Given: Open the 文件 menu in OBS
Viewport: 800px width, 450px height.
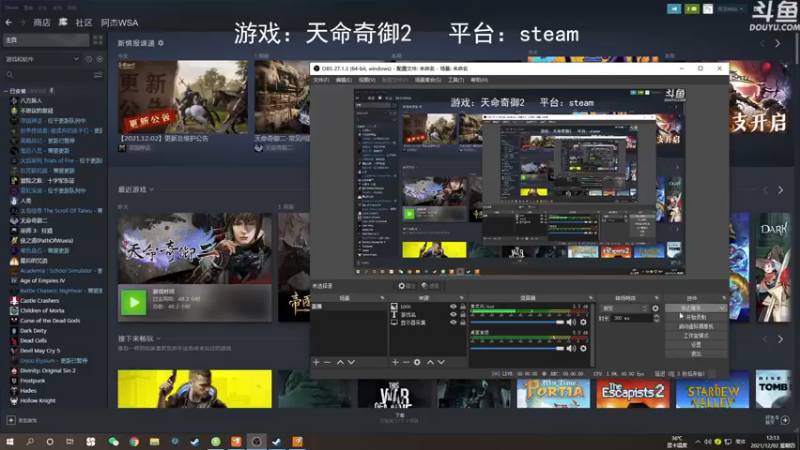Looking at the screenshot, I should tap(321, 80).
